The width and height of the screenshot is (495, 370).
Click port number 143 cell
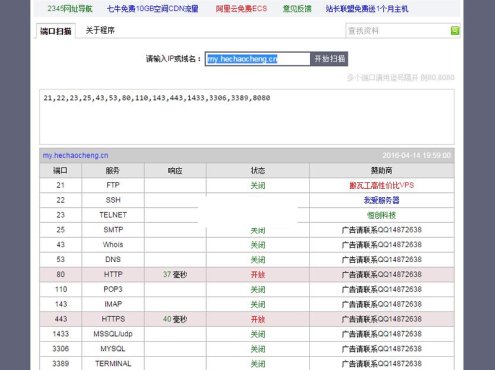60,304
